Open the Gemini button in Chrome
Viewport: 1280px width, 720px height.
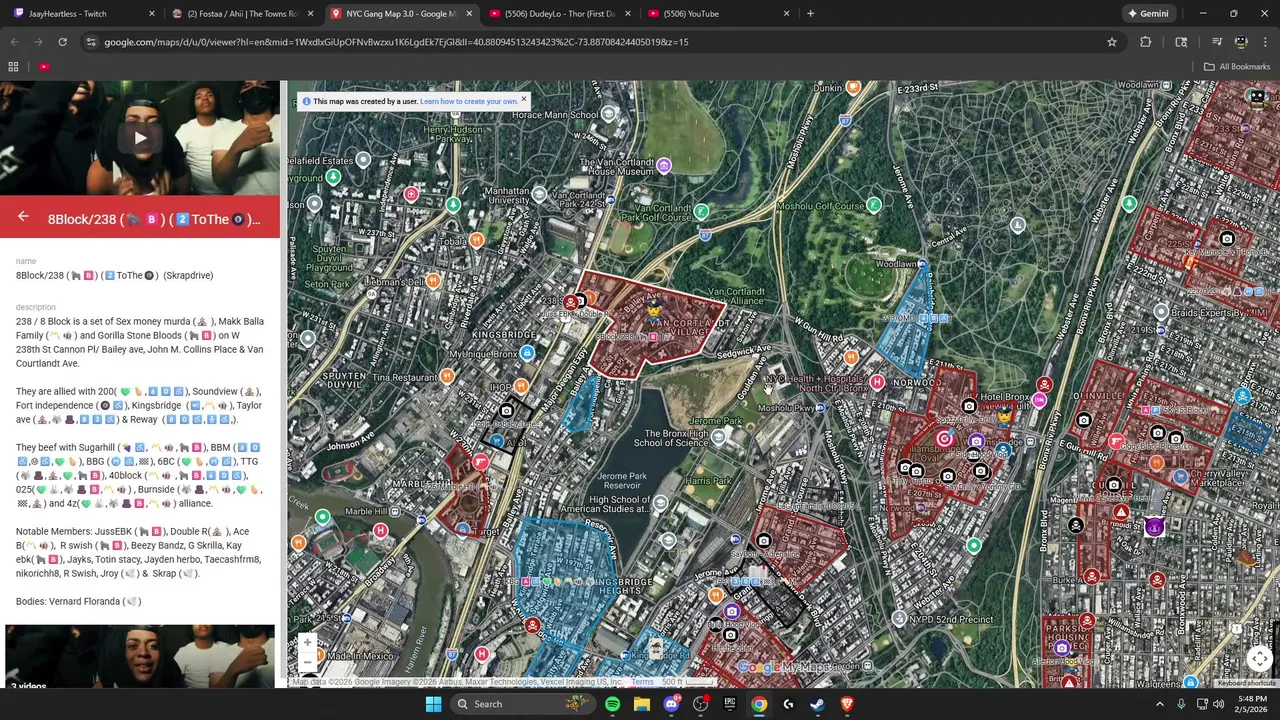(1147, 14)
